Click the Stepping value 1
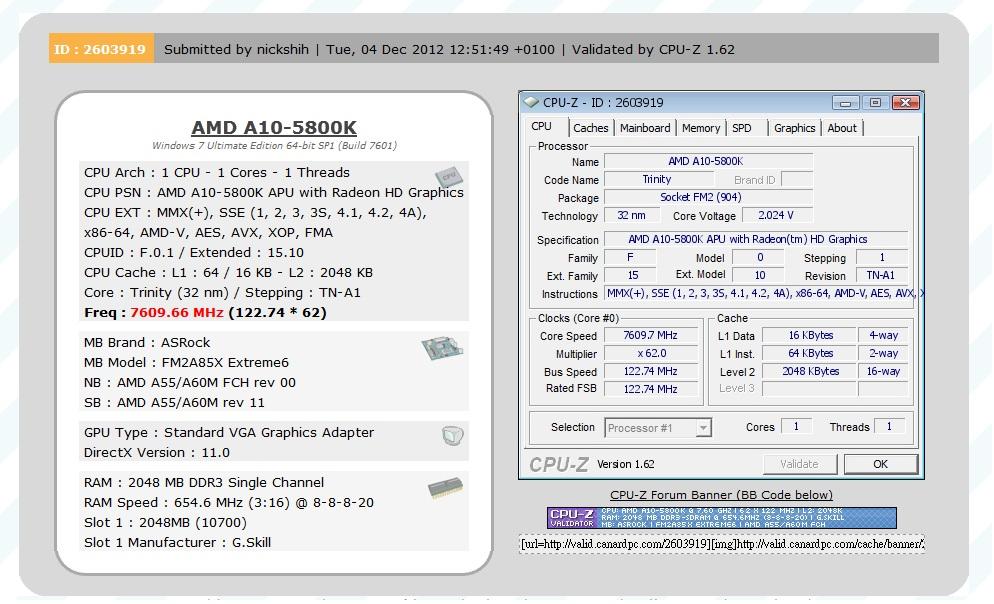Image resolution: width=994 pixels, height=604 pixels. coord(881,257)
